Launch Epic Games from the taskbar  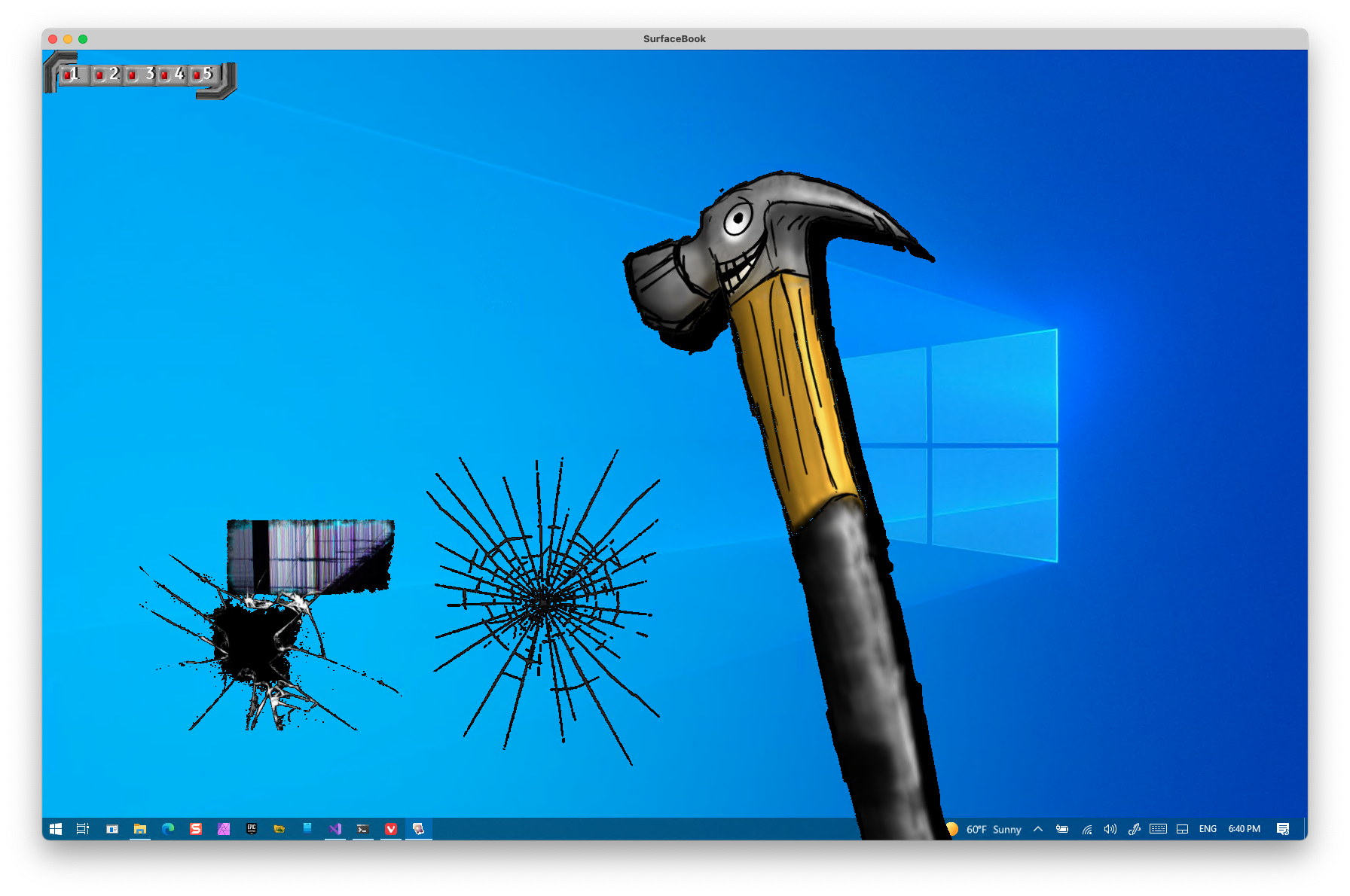coord(252,829)
